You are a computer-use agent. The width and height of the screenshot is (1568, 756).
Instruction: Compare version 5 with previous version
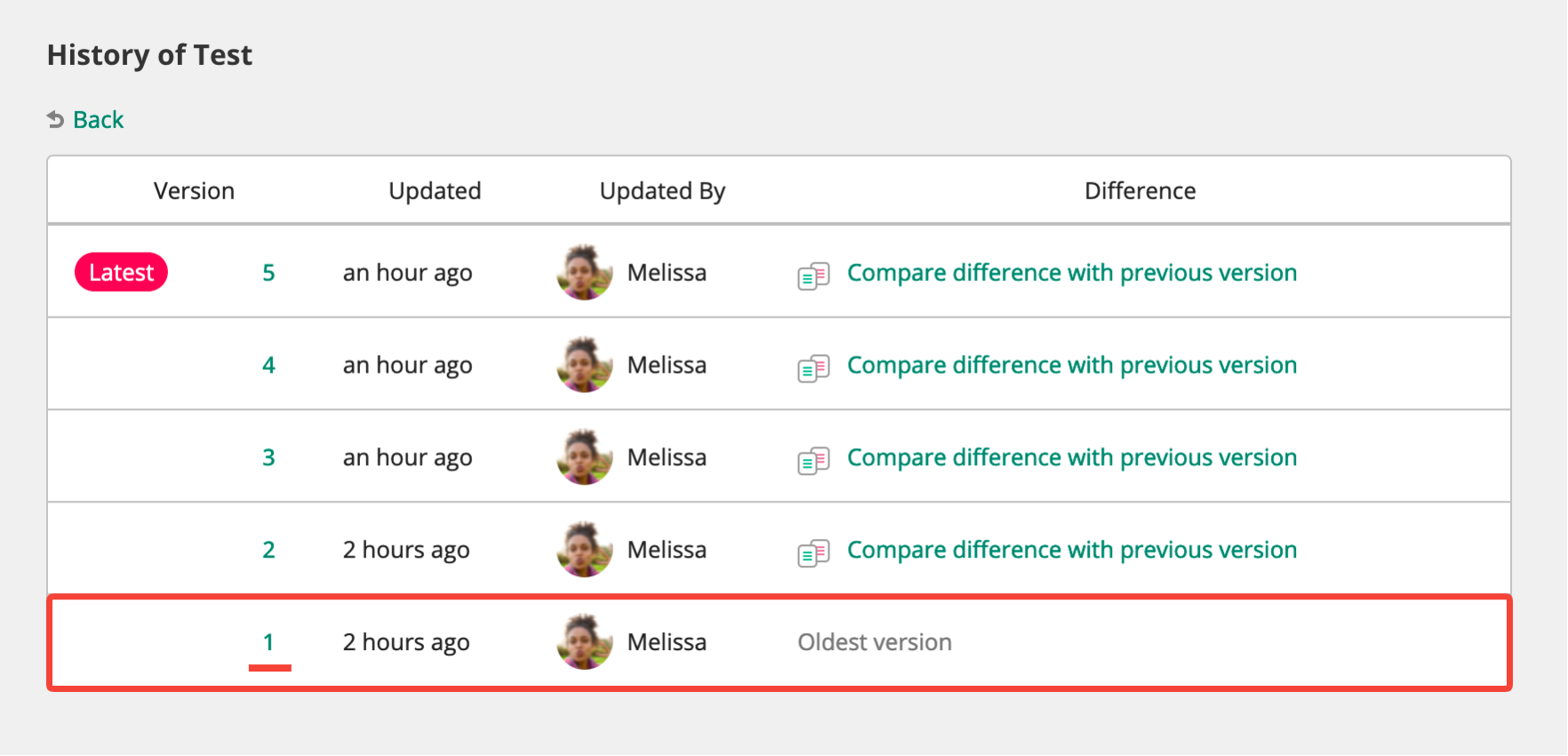(x=1071, y=273)
